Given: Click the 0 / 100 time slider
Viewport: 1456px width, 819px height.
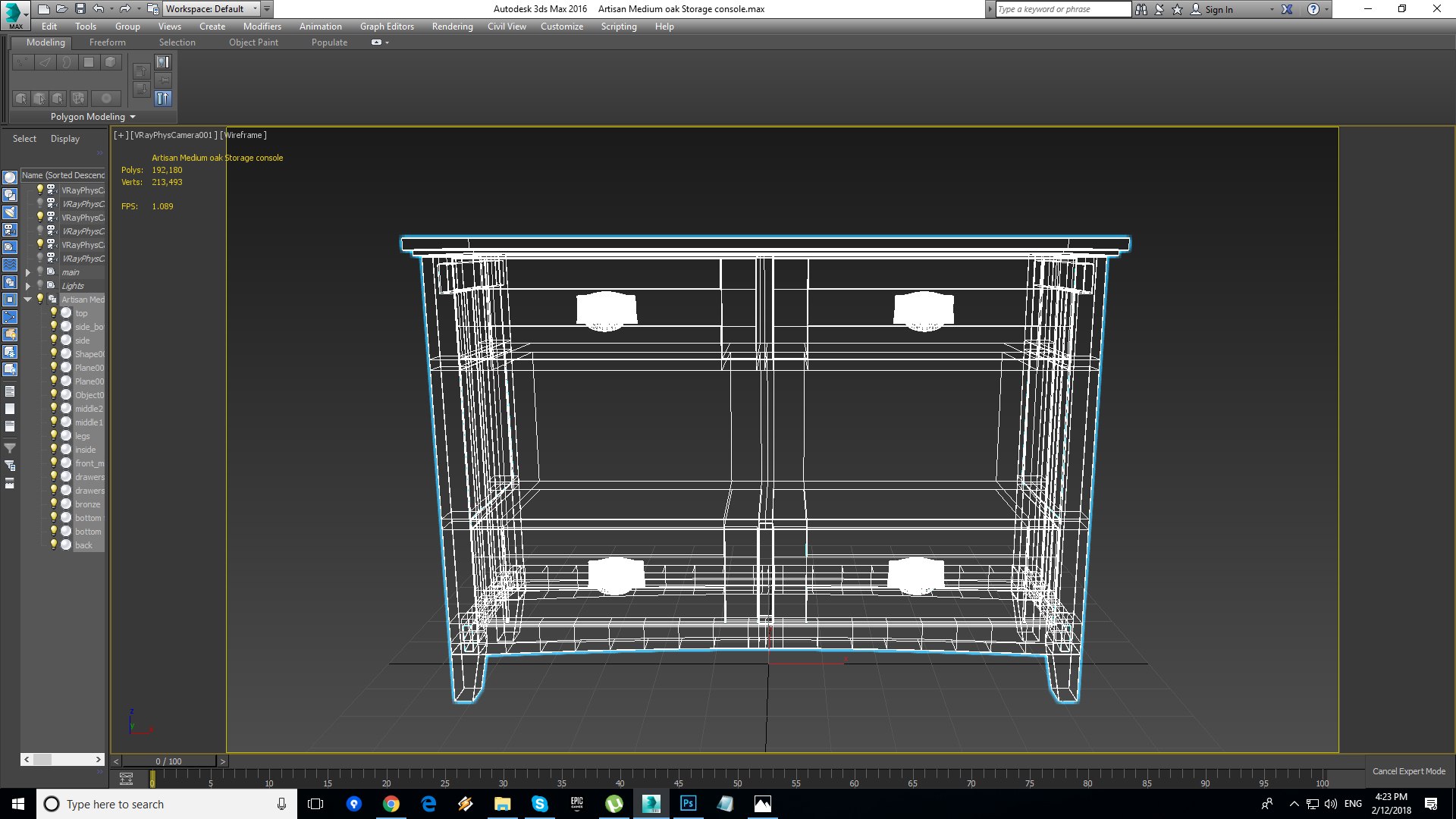Looking at the screenshot, I should [x=168, y=761].
